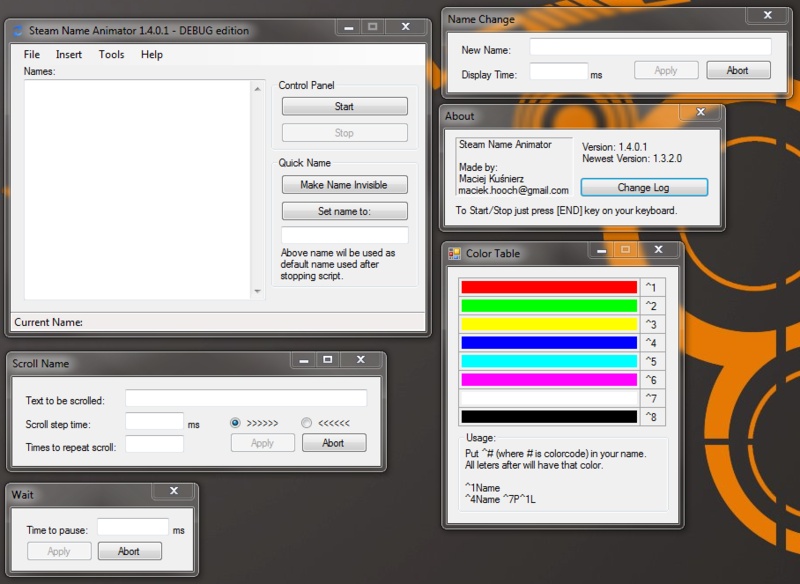Click the '^4Name ^7P^1L' usage example text
Image resolution: width=800 pixels, height=584 pixels.
tap(500, 499)
